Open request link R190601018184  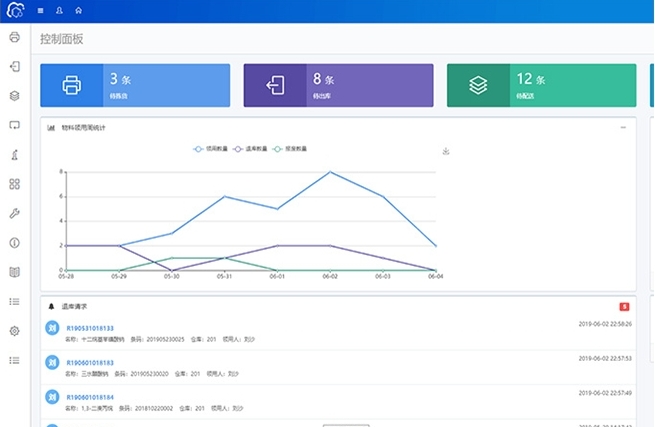click(90, 397)
